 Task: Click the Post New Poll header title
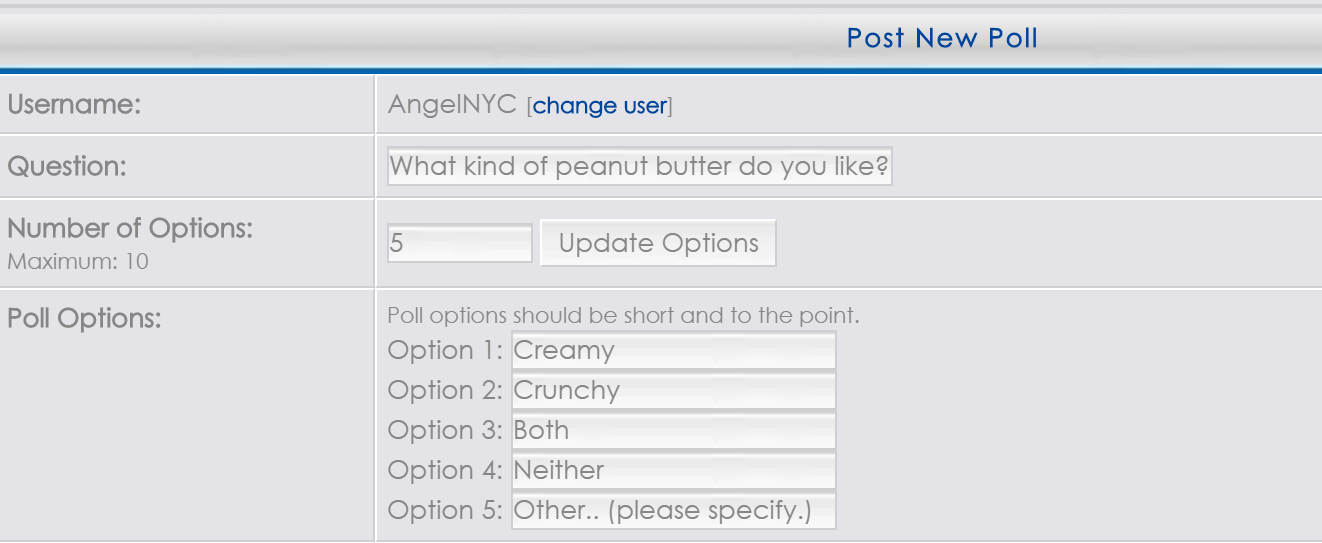[x=942, y=39]
